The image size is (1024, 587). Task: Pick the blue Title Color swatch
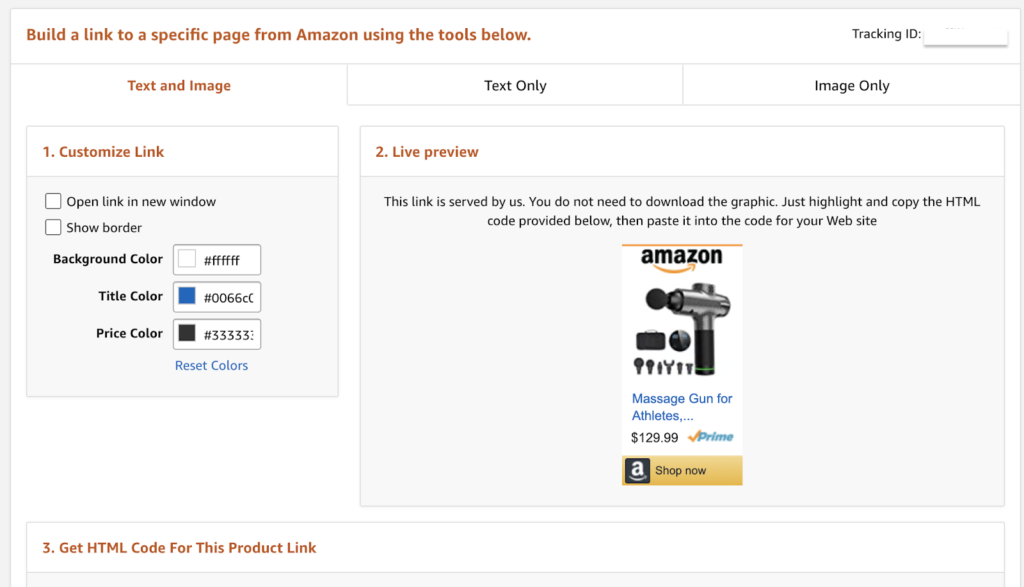pos(187,296)
